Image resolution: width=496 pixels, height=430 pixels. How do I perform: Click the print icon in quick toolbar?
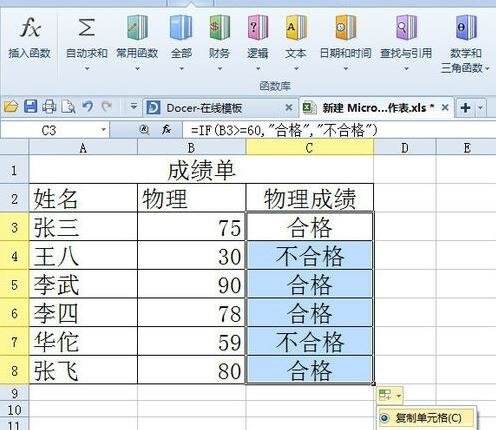[49, 107]
